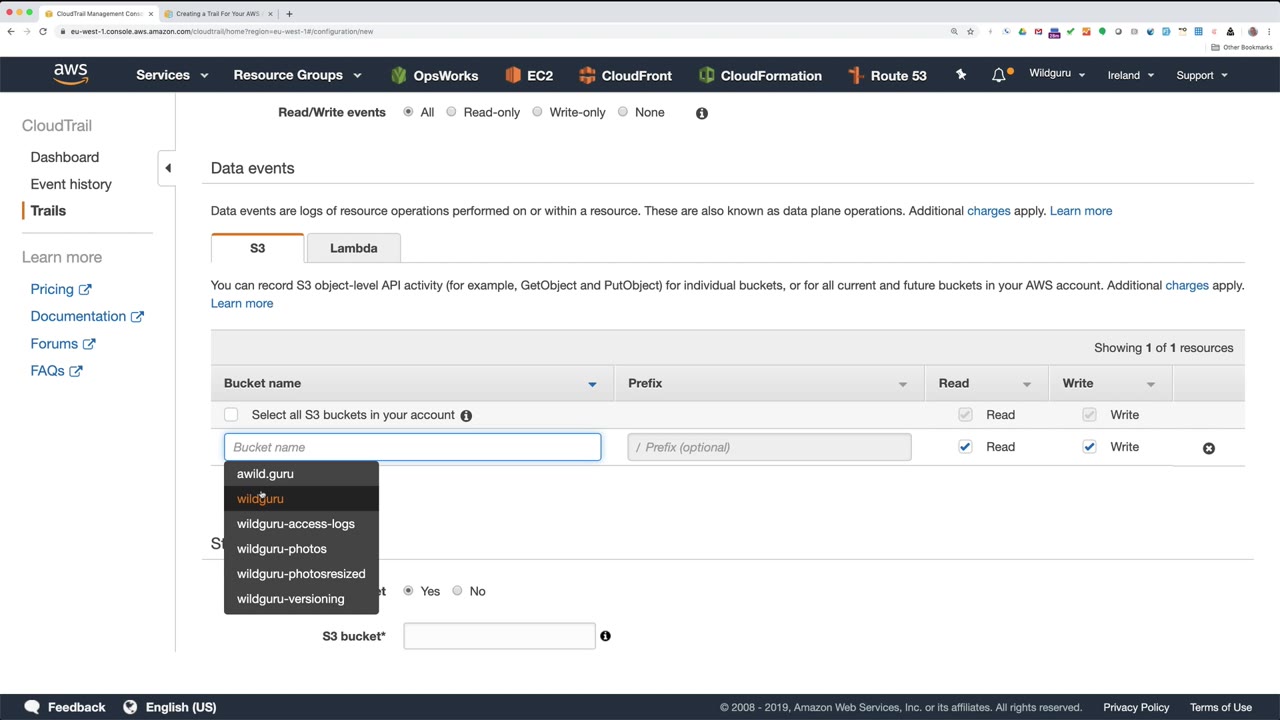Click the language globe icon
This screenshot has width=1280, height=720.
click(x=130, y=707)
